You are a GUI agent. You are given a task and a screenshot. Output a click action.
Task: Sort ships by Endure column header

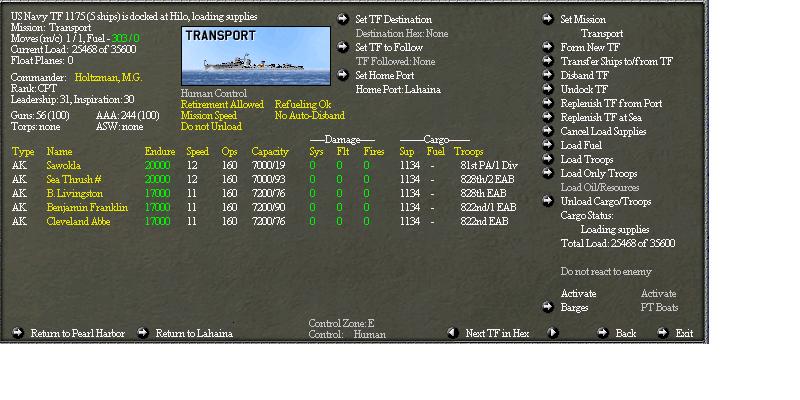160,152
